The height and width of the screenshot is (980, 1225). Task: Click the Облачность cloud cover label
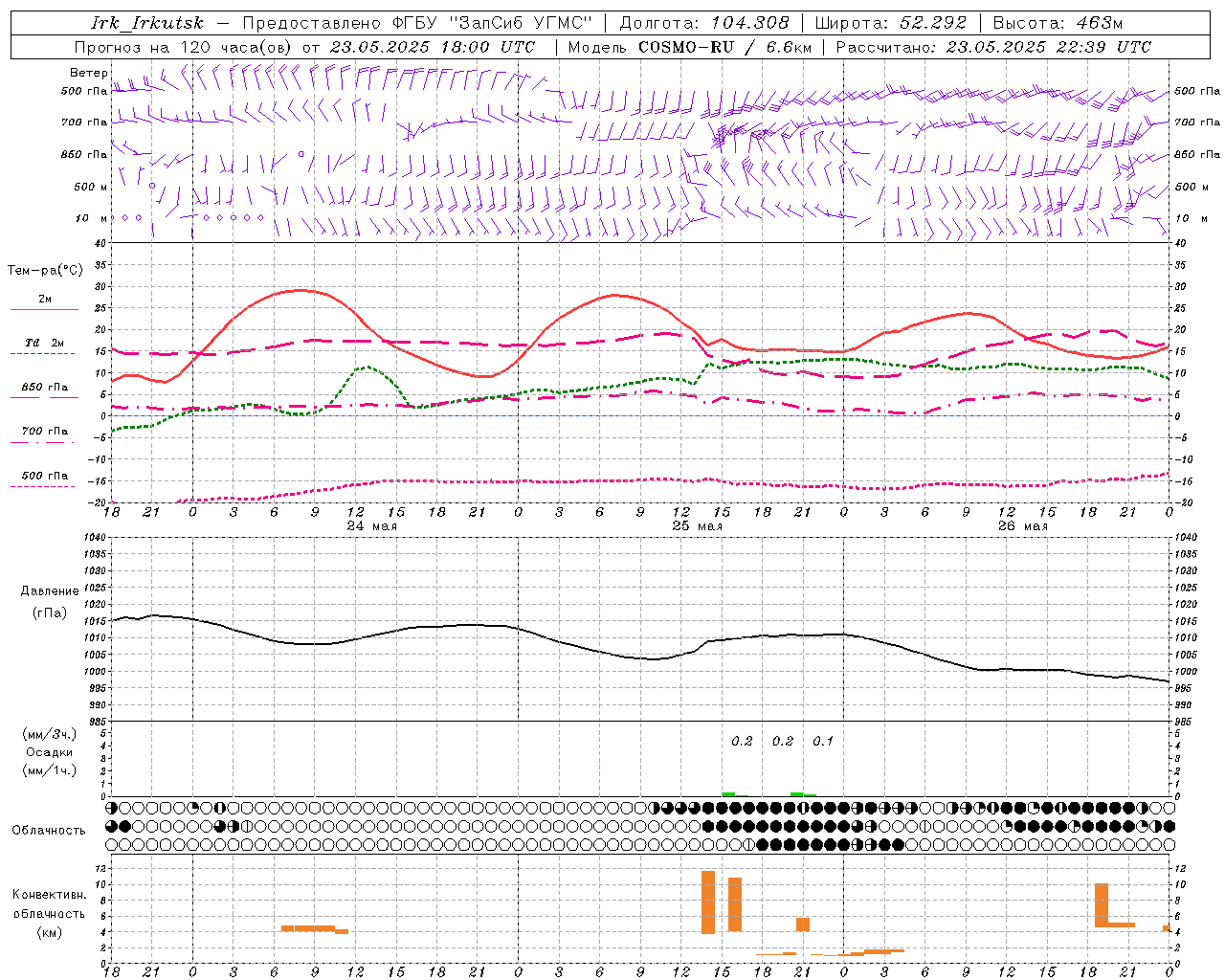pos(49,831)
